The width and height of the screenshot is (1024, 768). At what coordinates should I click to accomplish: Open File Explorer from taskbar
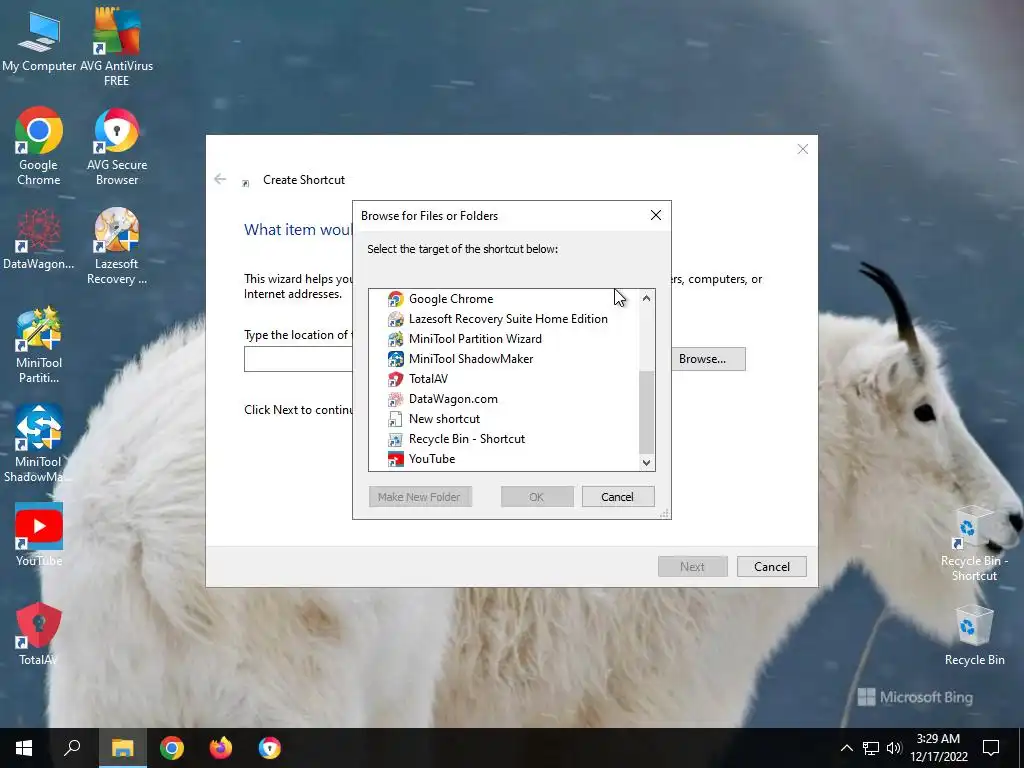point(122,748)
